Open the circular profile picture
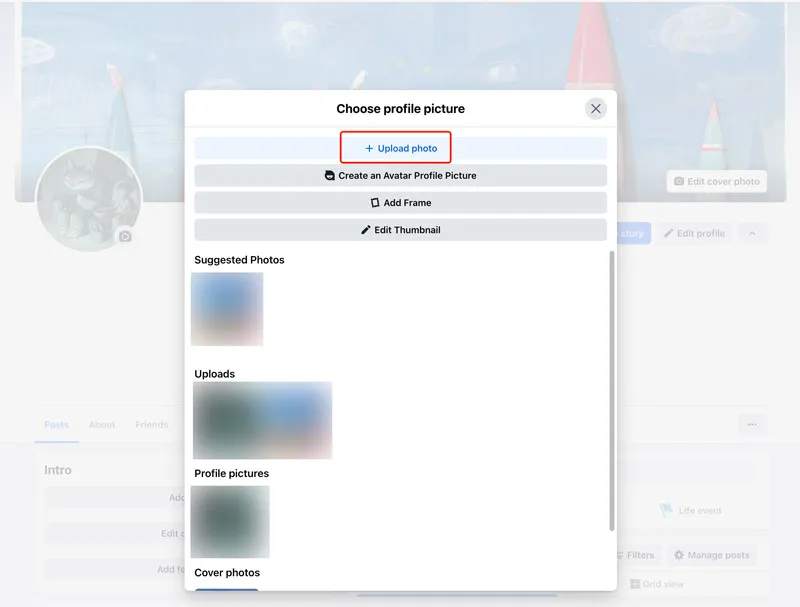Screen dimensions: 800x607 89,199
